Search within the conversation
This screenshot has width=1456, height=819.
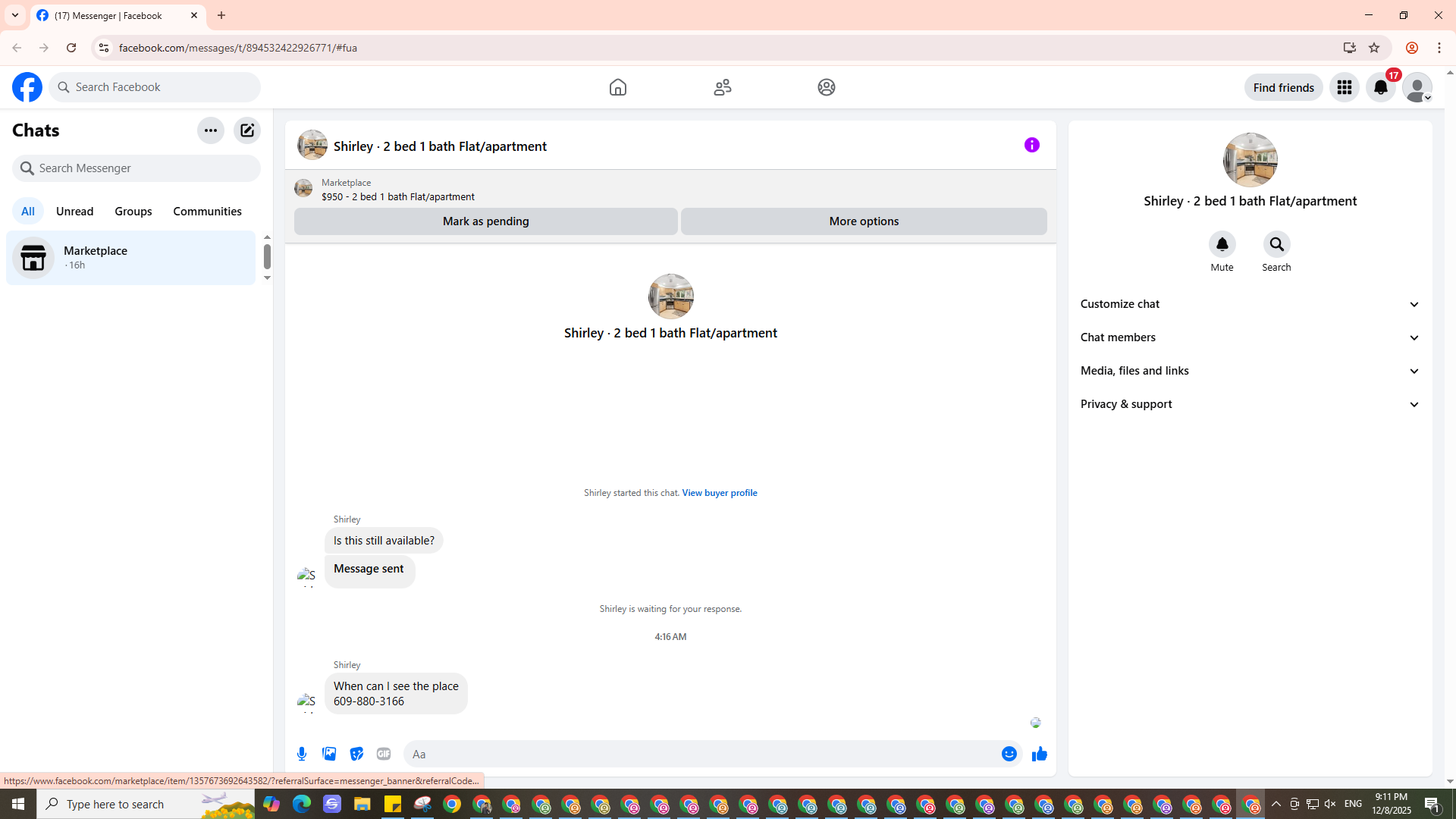[1277, 244]
